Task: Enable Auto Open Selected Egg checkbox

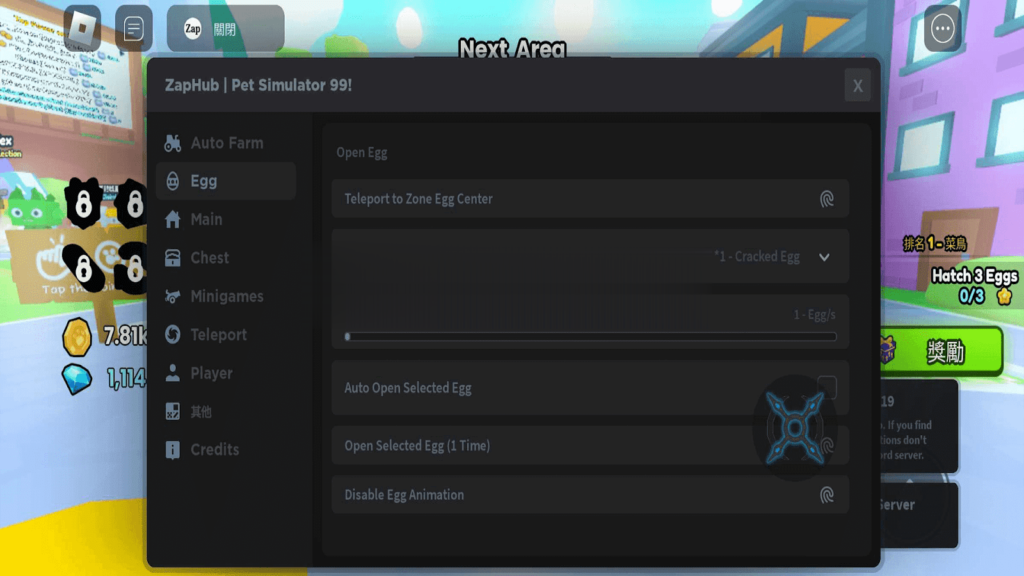Action: [x=827, y=387]
